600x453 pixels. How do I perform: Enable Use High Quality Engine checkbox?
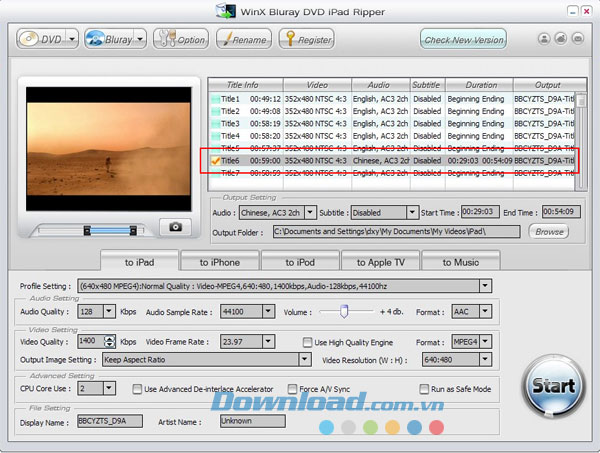pyautogui.click(x=307, y=342)
